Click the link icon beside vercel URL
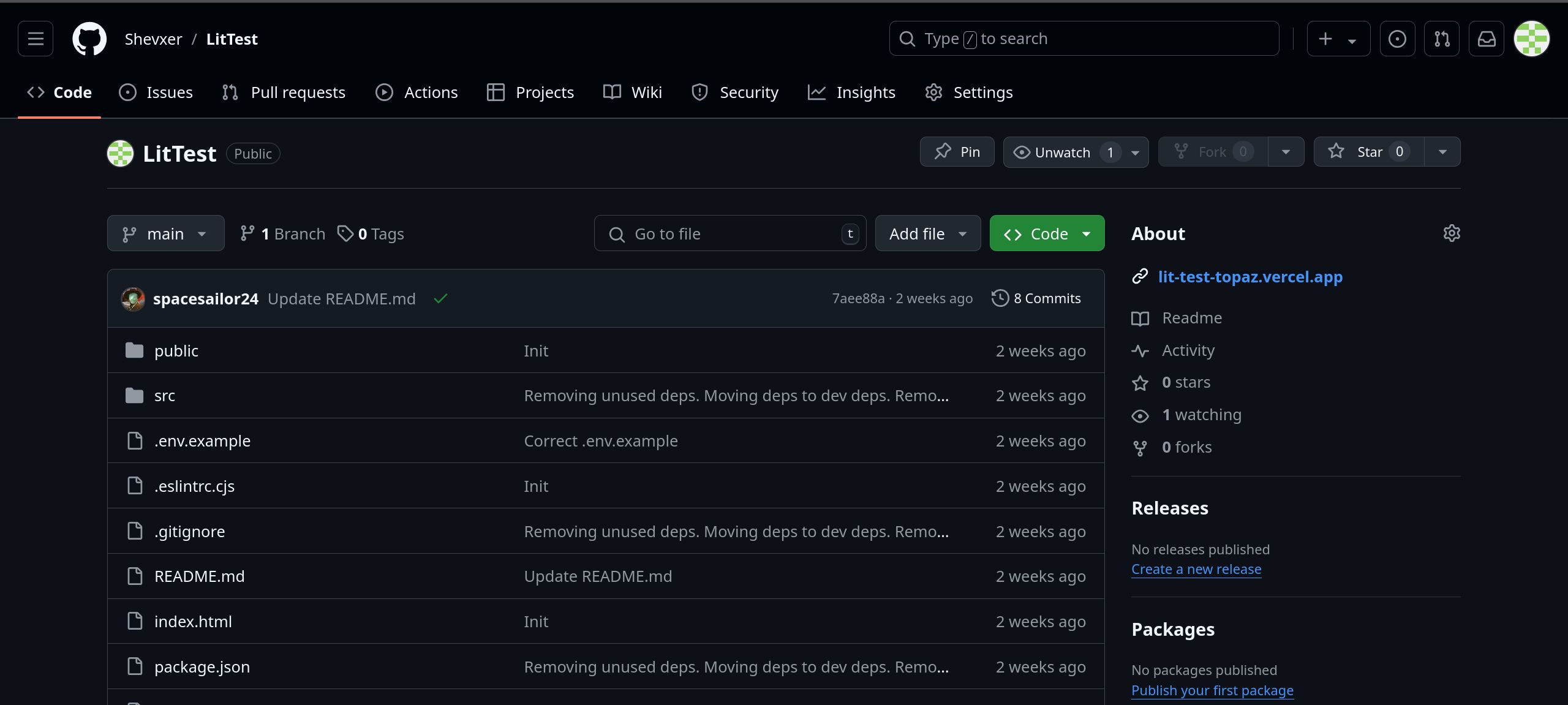The height and width of the screenshot is (705, 1568). (x=1140, y=277)
